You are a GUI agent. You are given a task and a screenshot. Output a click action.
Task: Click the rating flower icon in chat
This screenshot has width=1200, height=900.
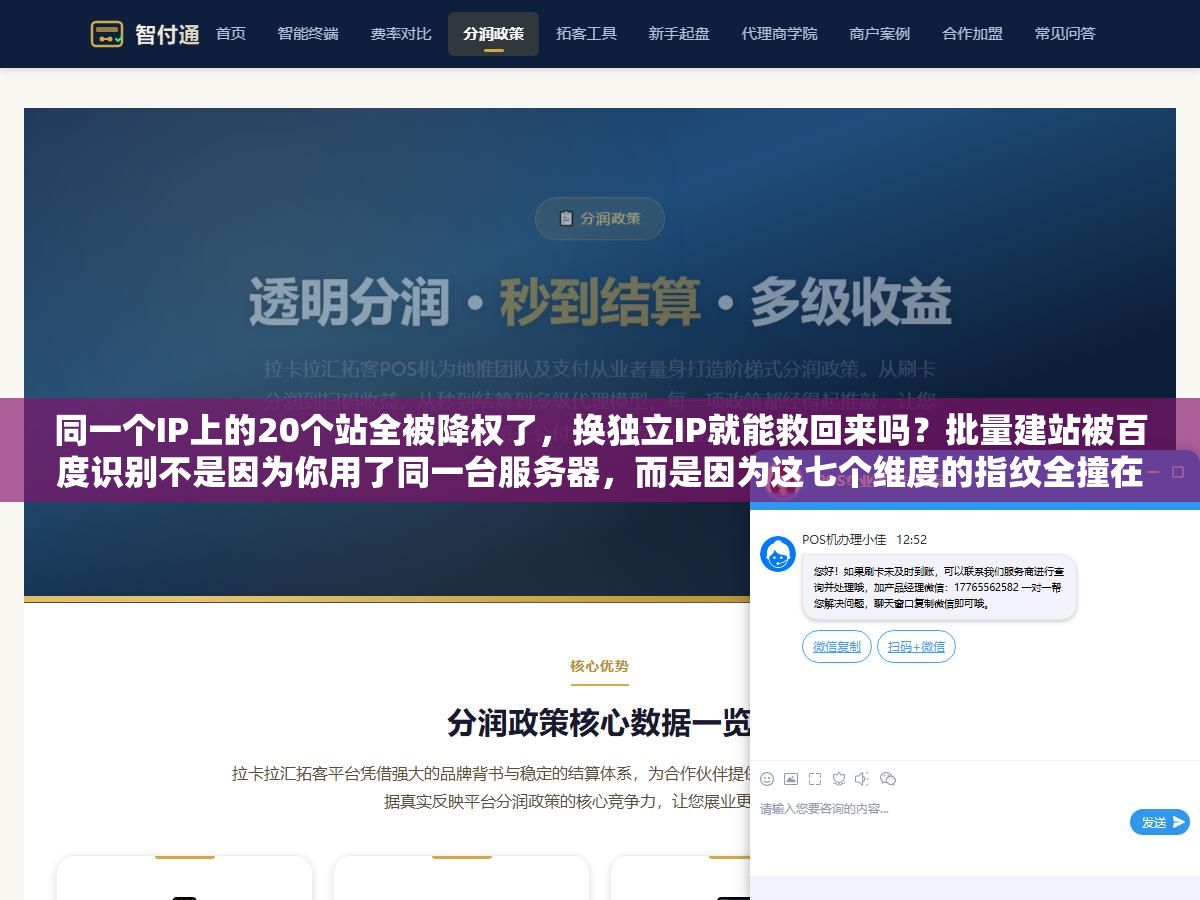(839, 779)
